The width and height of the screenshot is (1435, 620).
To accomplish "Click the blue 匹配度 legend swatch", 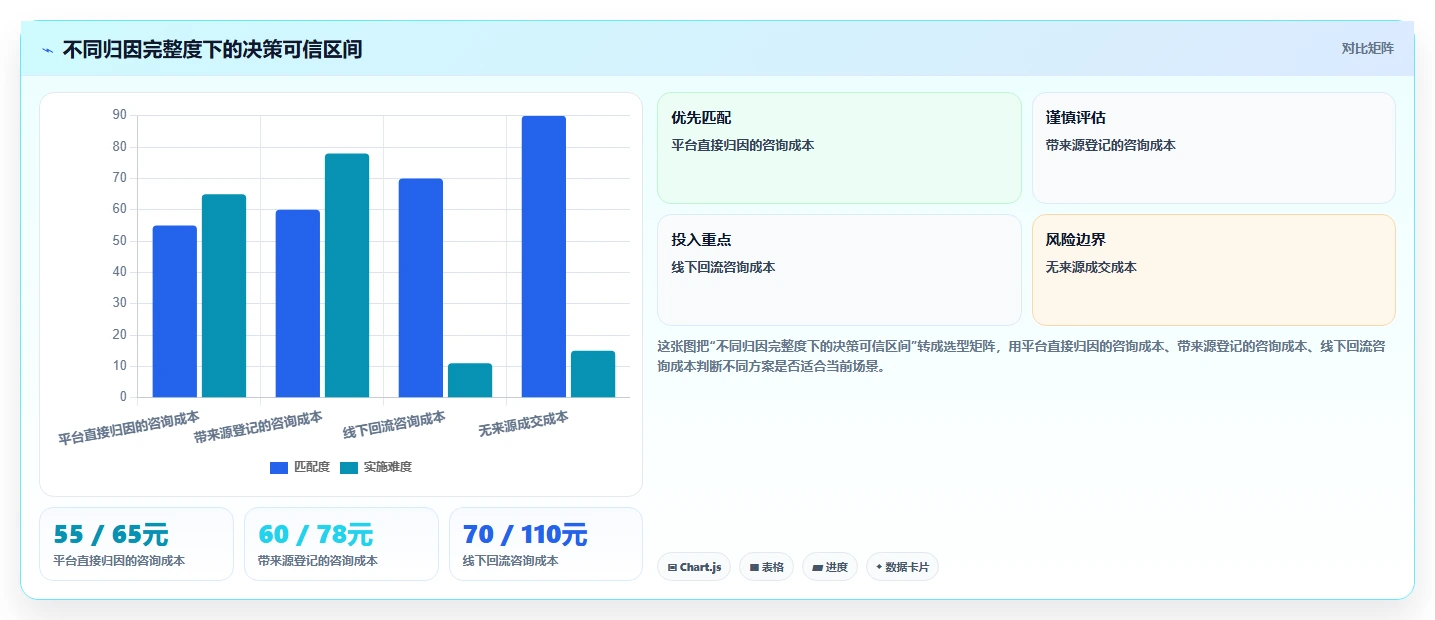I will 279,468.
